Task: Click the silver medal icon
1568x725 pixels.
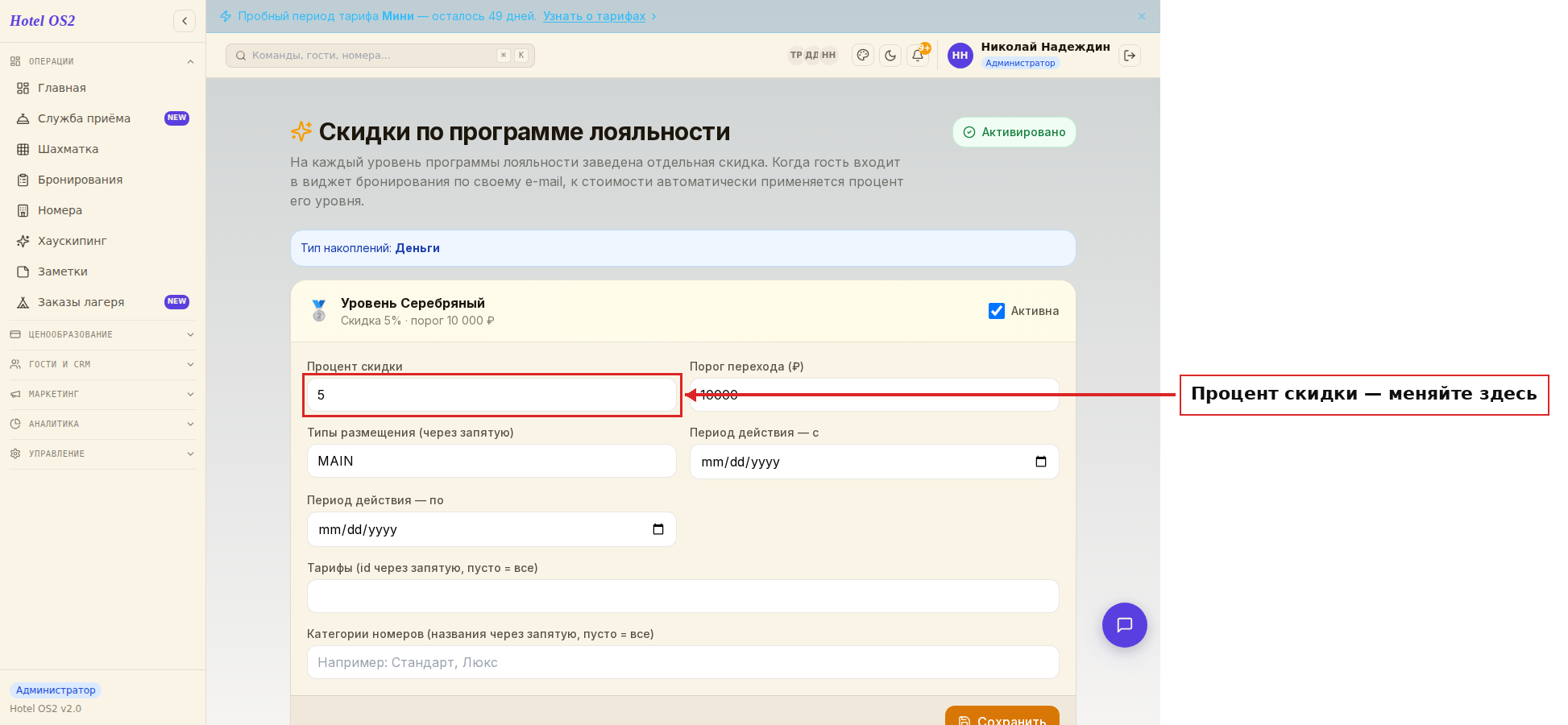Action: (x=319, y=311)
